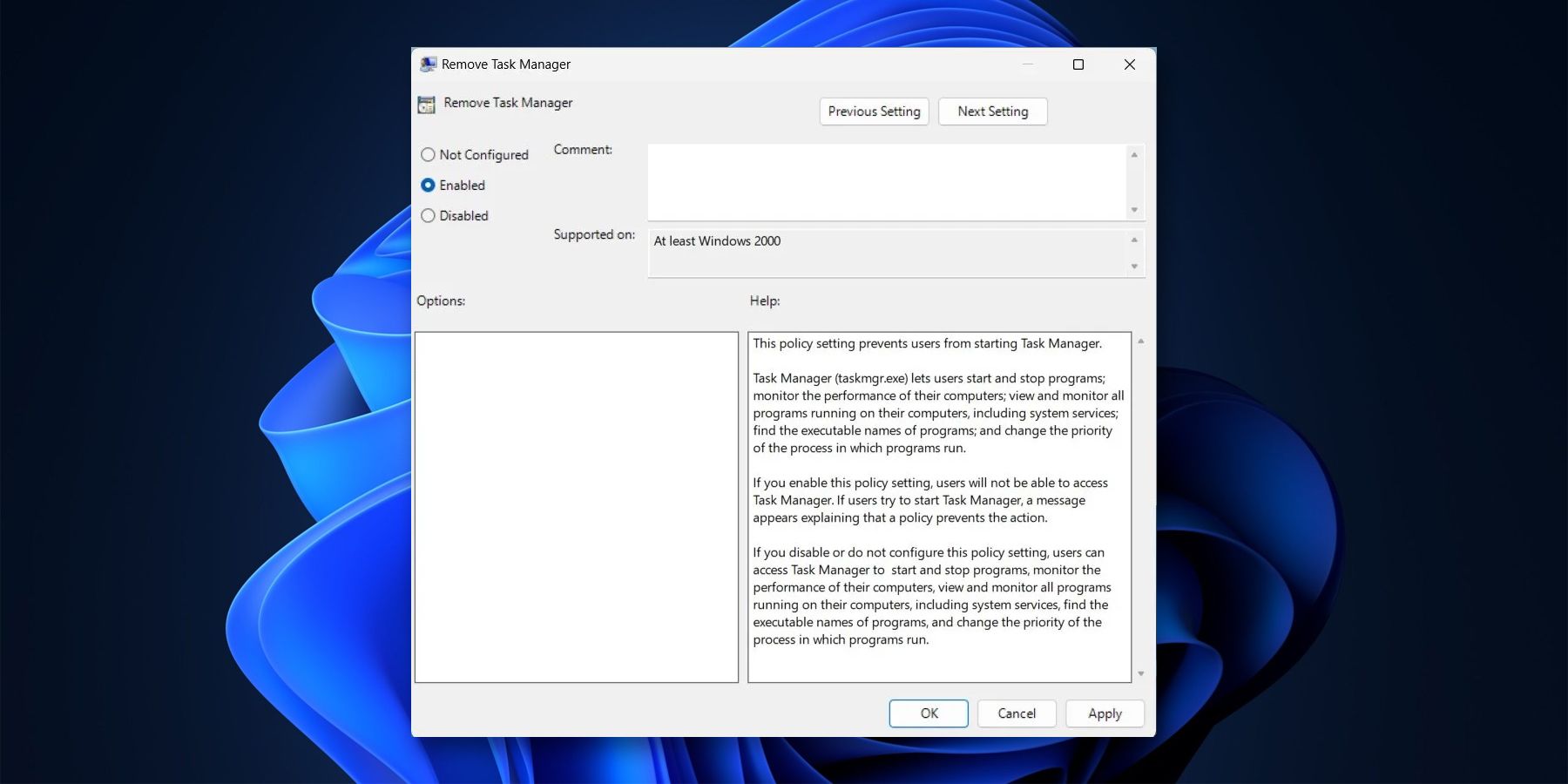Confirm changes with the OK button

click(928, 713)
